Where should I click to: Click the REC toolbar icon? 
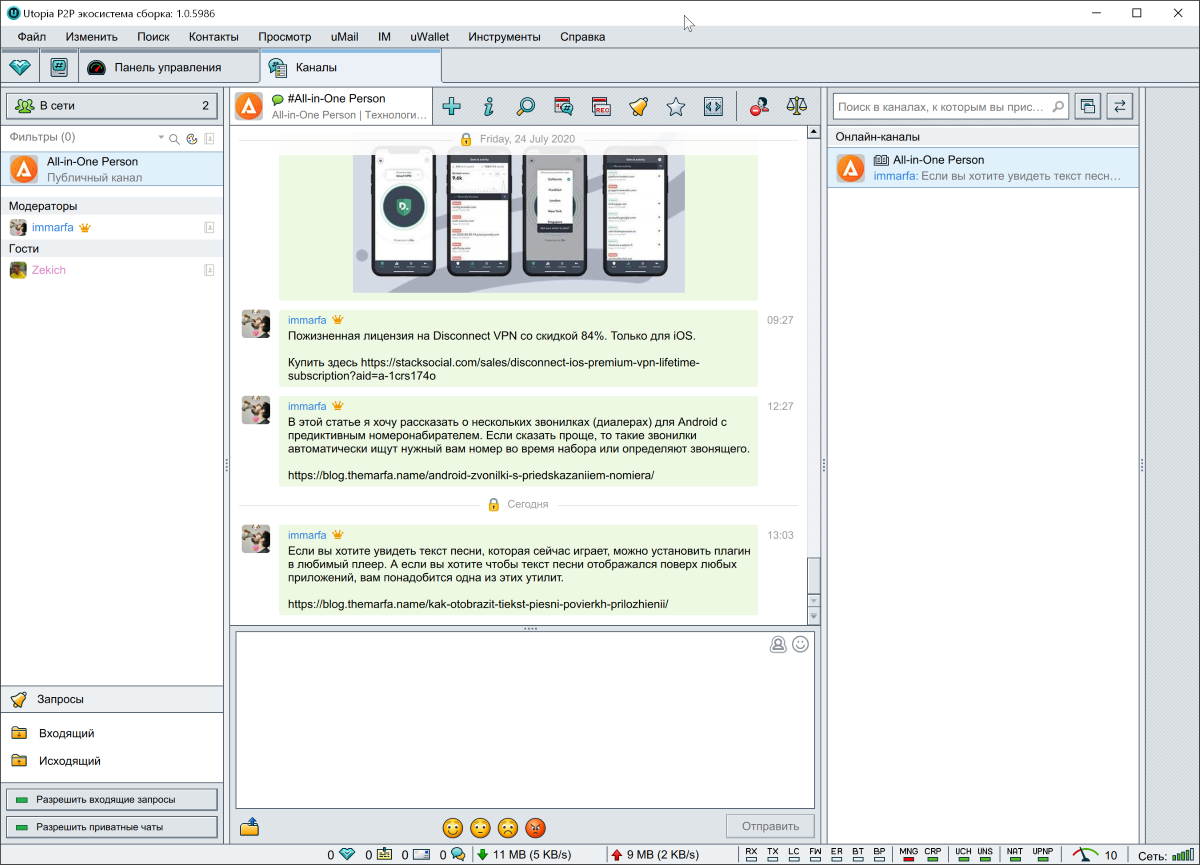601,106
